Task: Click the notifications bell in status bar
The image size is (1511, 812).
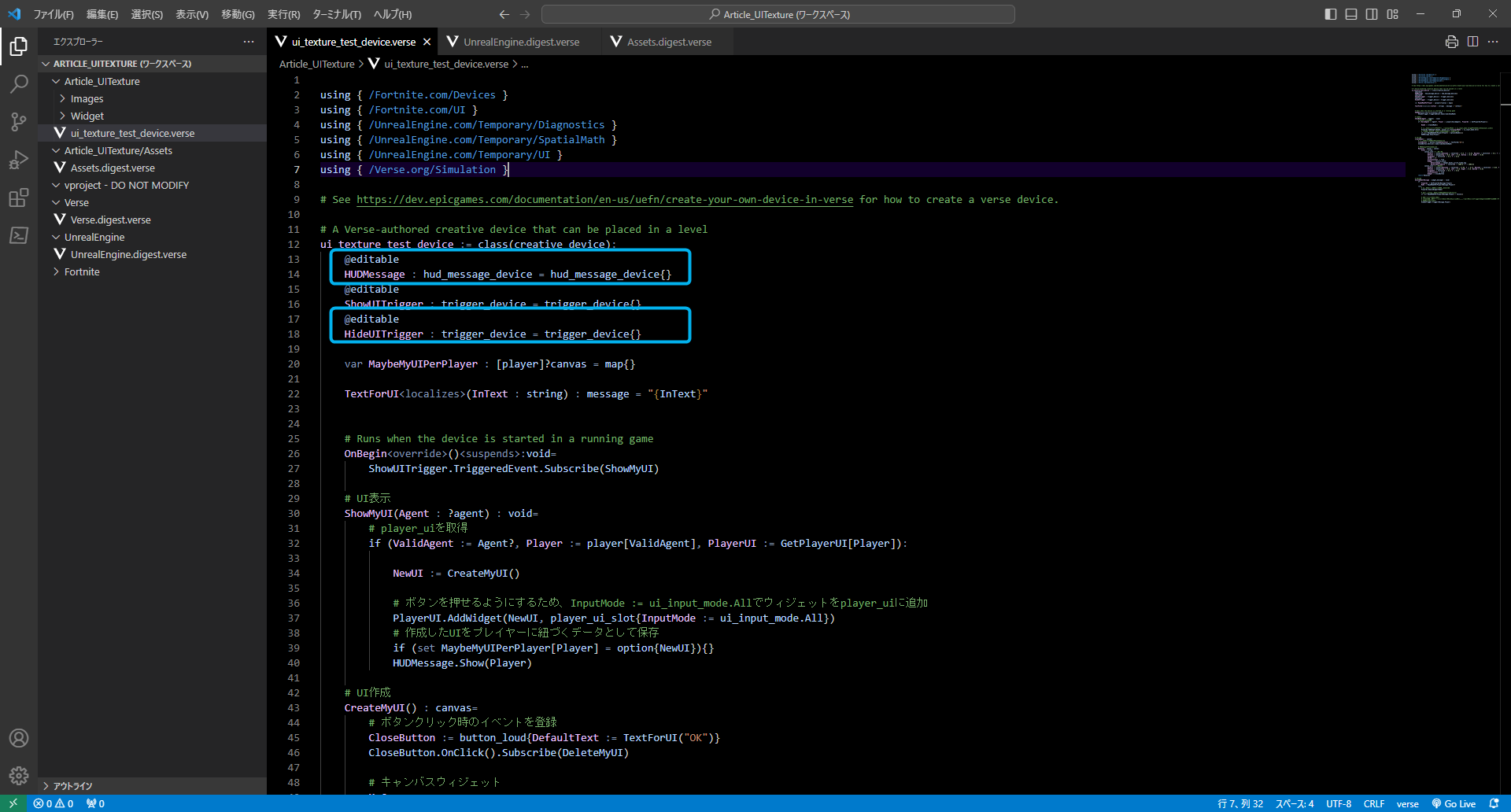Action: click(x=1494, y=803)
